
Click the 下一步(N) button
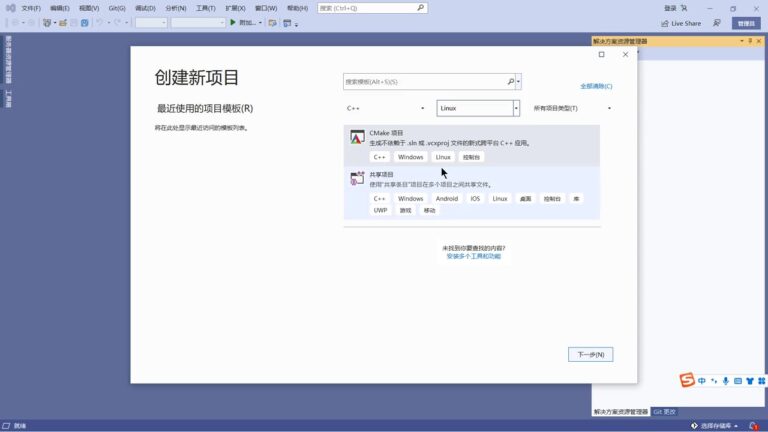(591, 355)
